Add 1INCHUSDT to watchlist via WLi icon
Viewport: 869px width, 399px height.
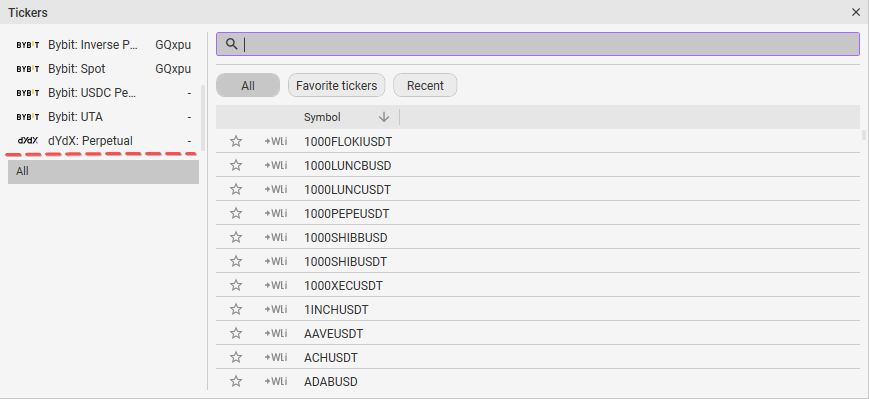276,309
